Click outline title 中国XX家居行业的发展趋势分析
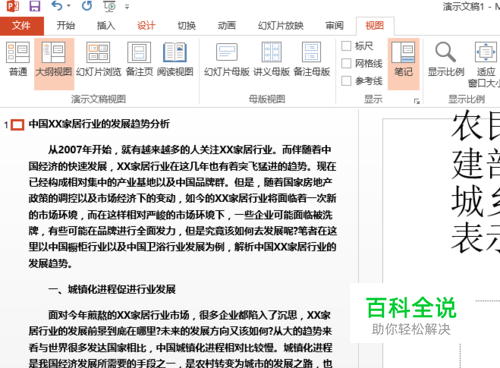Image resolution: width=500 pixels, height=368 pixels. point(99,124)
